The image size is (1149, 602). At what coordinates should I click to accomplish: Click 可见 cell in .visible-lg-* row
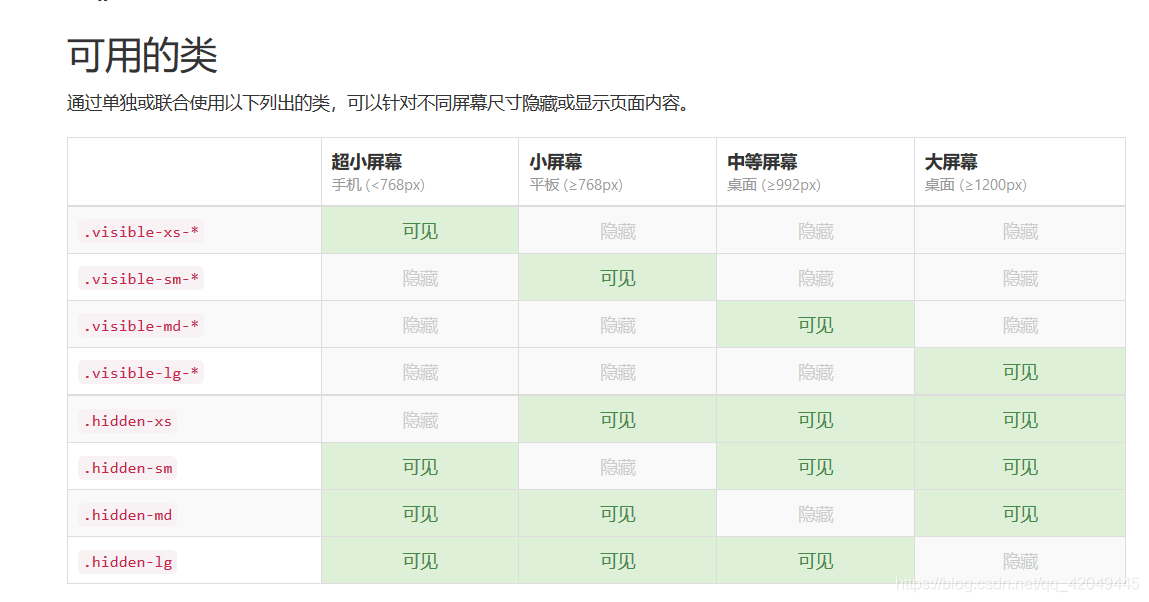click(x=1020, y=371)
